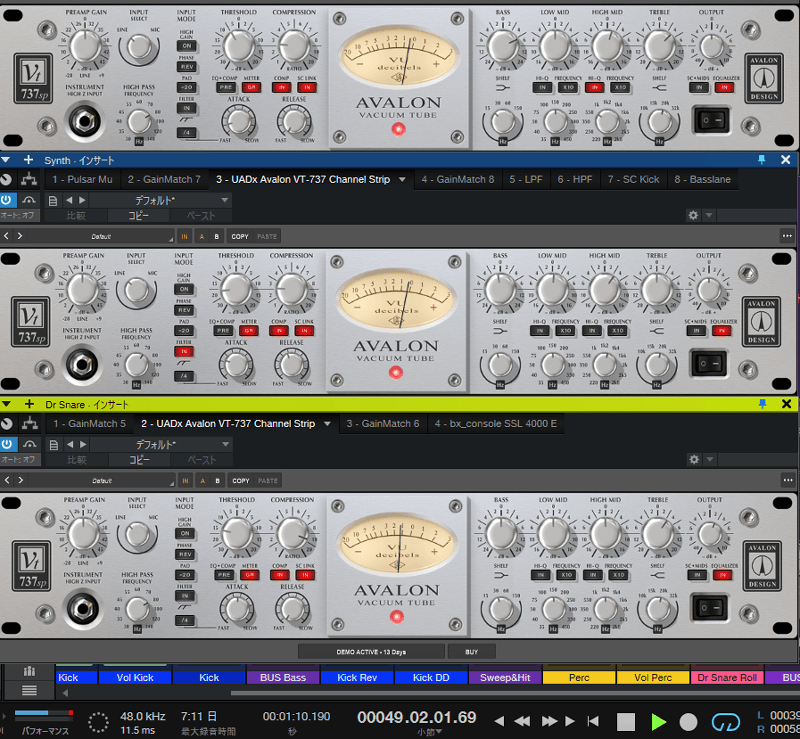The width and height of the screenshot is (800, 739).
Task: Switch to 5 - LPF insert tab
Action: (526, 179)
